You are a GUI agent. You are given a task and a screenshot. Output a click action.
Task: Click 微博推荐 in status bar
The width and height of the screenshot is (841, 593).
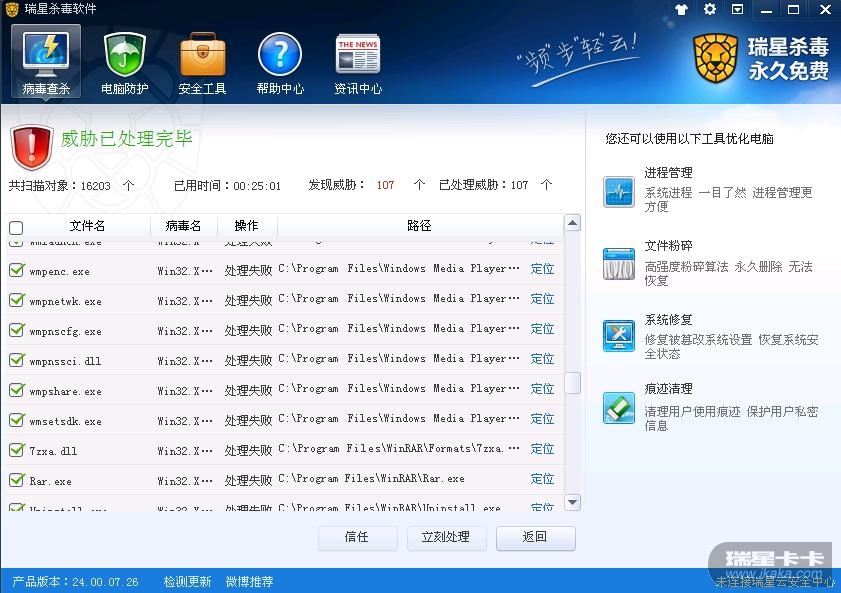pyautogui.click(x=249, y=582)
